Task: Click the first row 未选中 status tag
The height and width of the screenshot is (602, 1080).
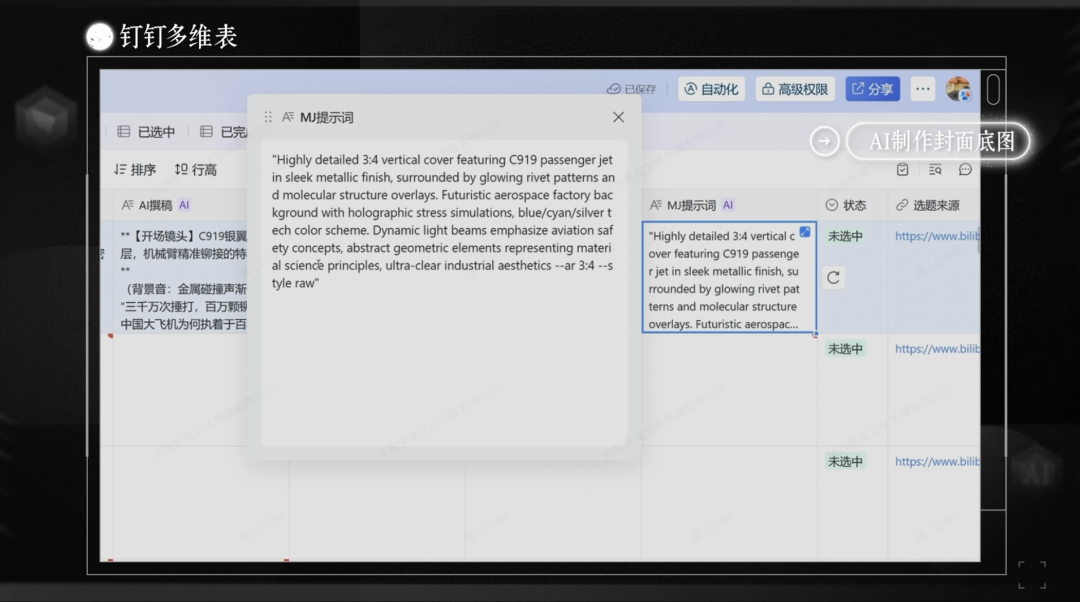Action: tap(845, 236)
